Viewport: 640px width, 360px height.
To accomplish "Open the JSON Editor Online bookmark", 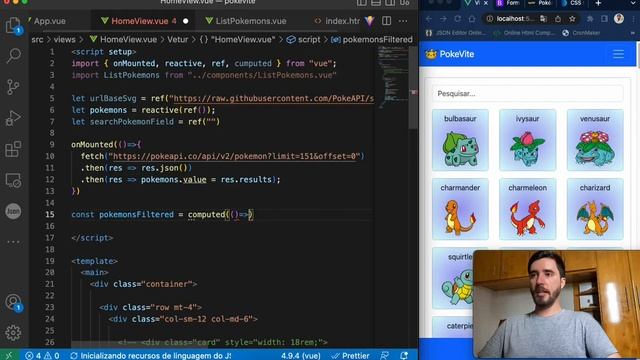I will [456, 33].
